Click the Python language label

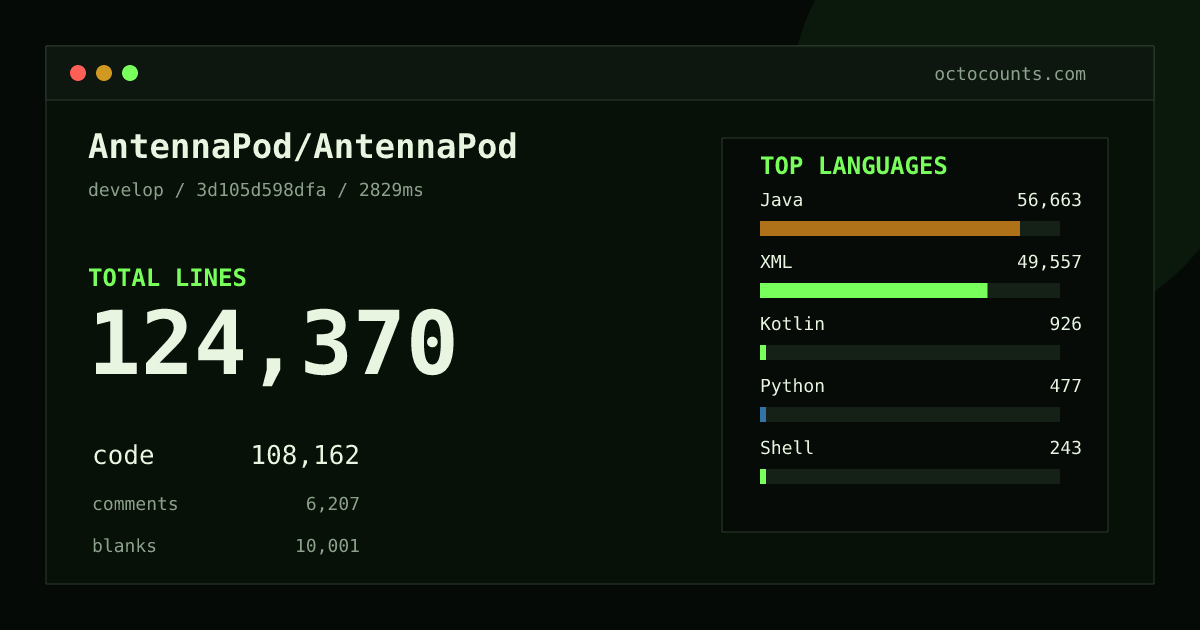pyautogui.click(x=792, y=386)
